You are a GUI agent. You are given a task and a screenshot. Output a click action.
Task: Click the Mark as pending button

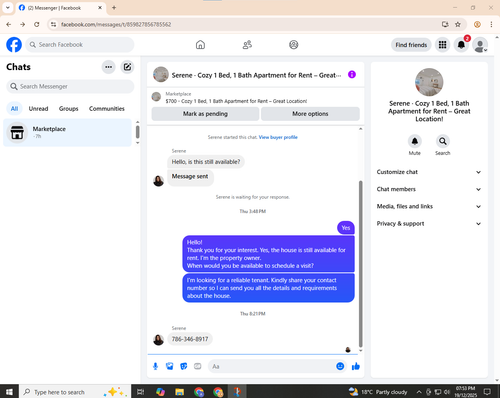tap(205, 114)
